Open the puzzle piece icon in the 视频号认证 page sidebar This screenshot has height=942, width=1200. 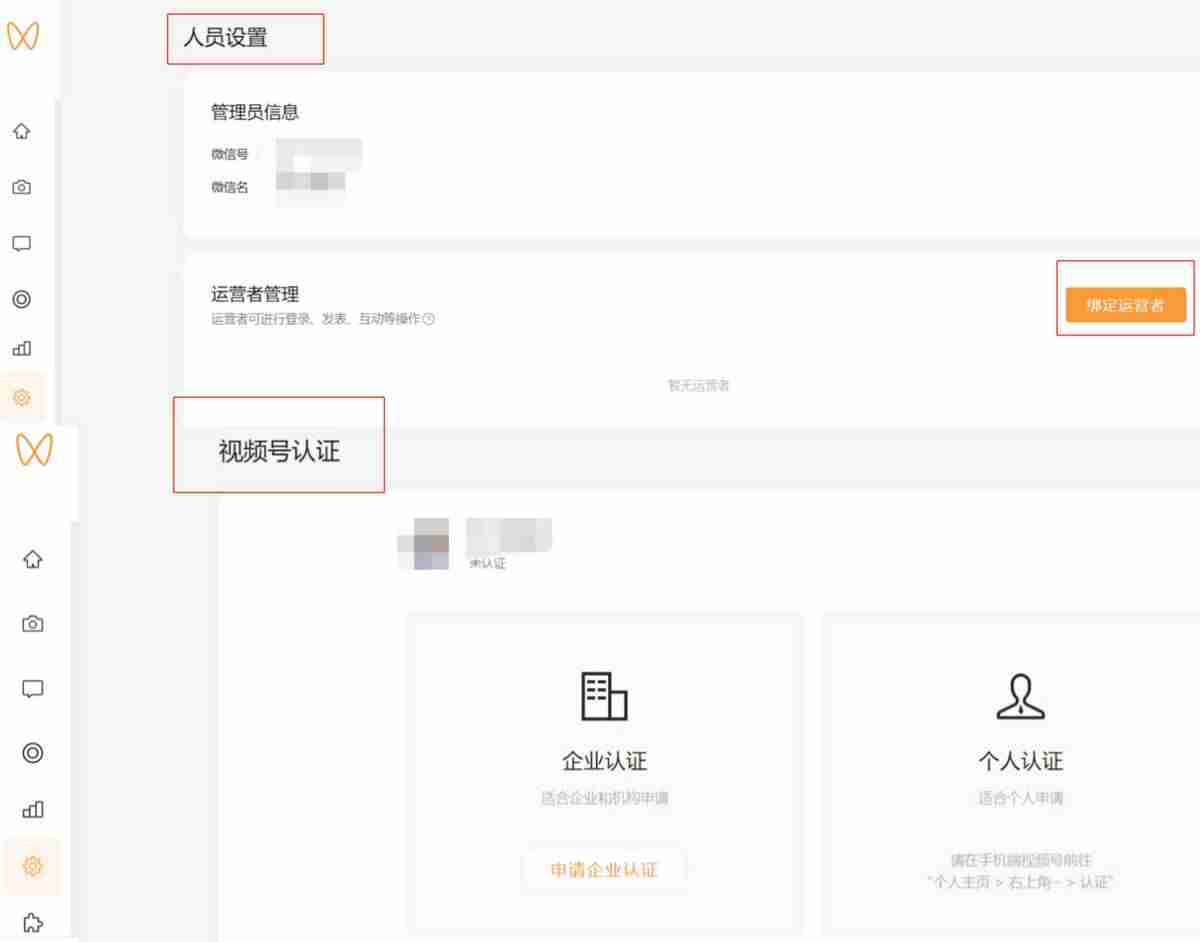tap(33, 922)
